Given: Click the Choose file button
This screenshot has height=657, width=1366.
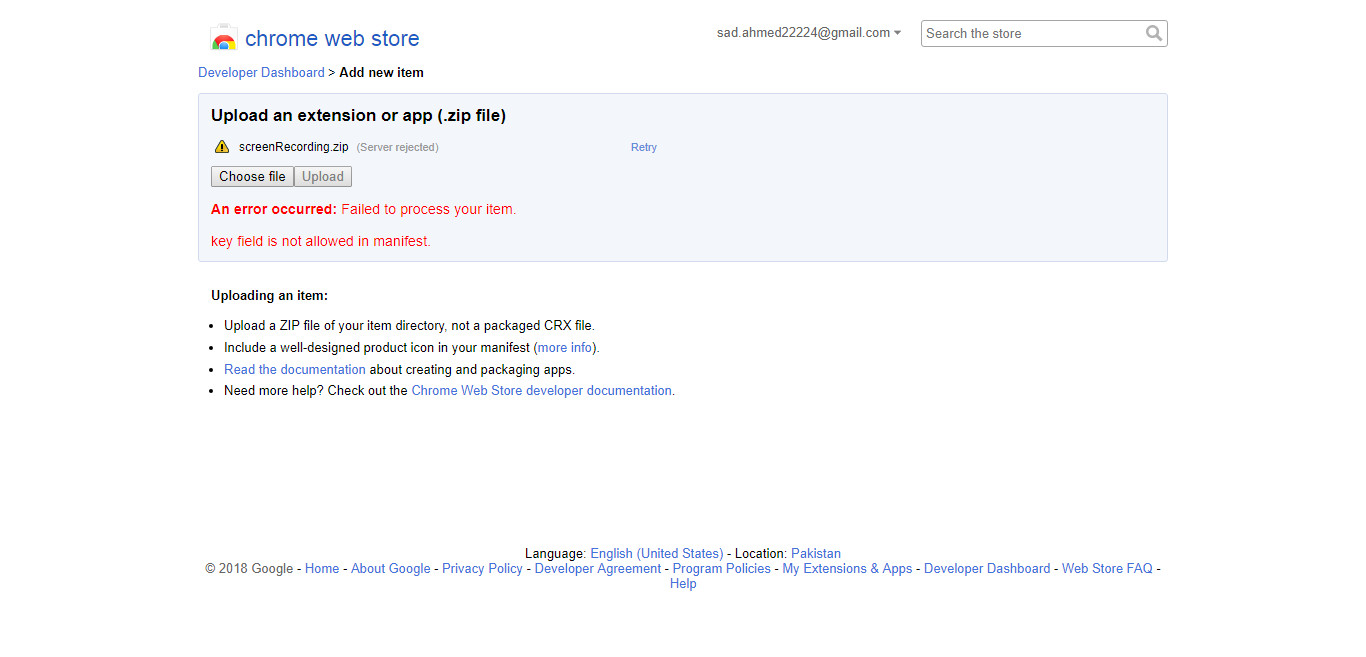Looking at the screenshot, I should (x=252, y=176).
